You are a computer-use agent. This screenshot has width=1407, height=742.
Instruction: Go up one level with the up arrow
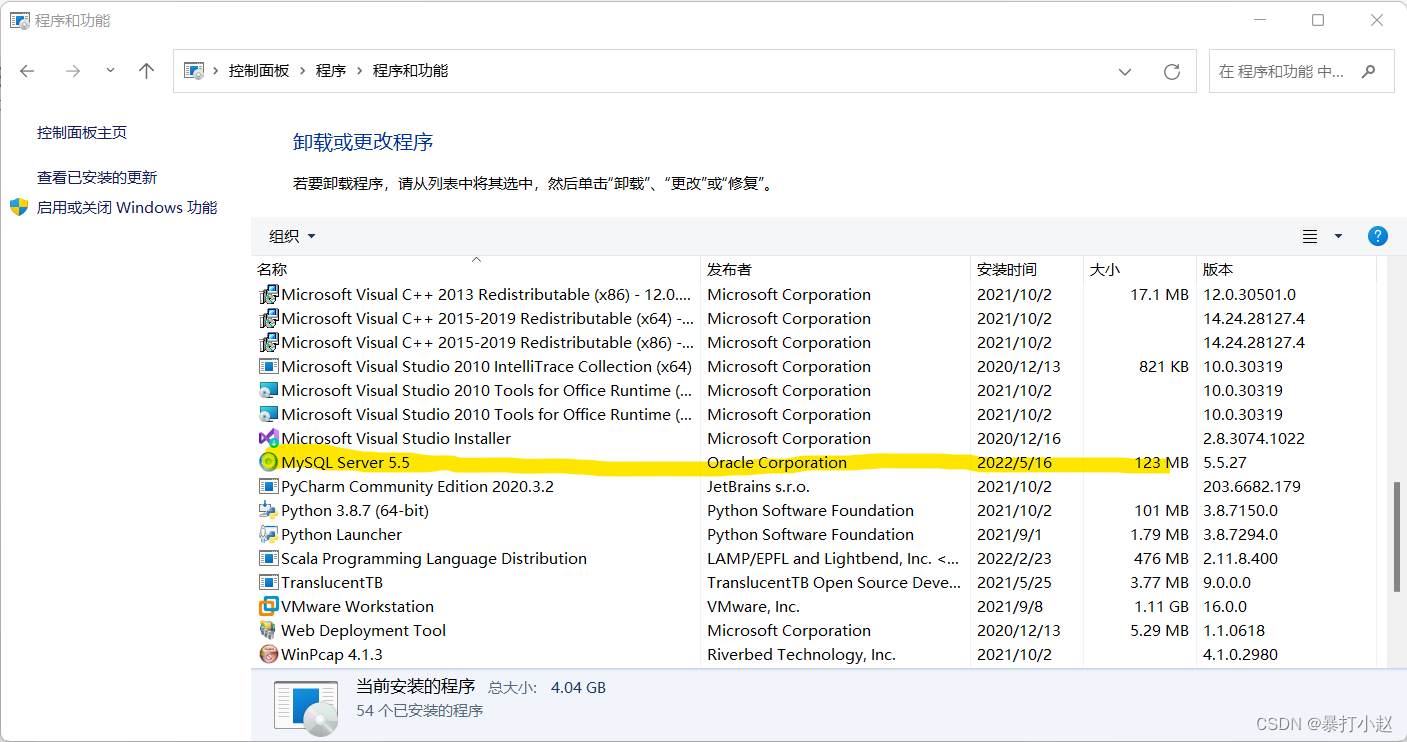coord(147,71)
